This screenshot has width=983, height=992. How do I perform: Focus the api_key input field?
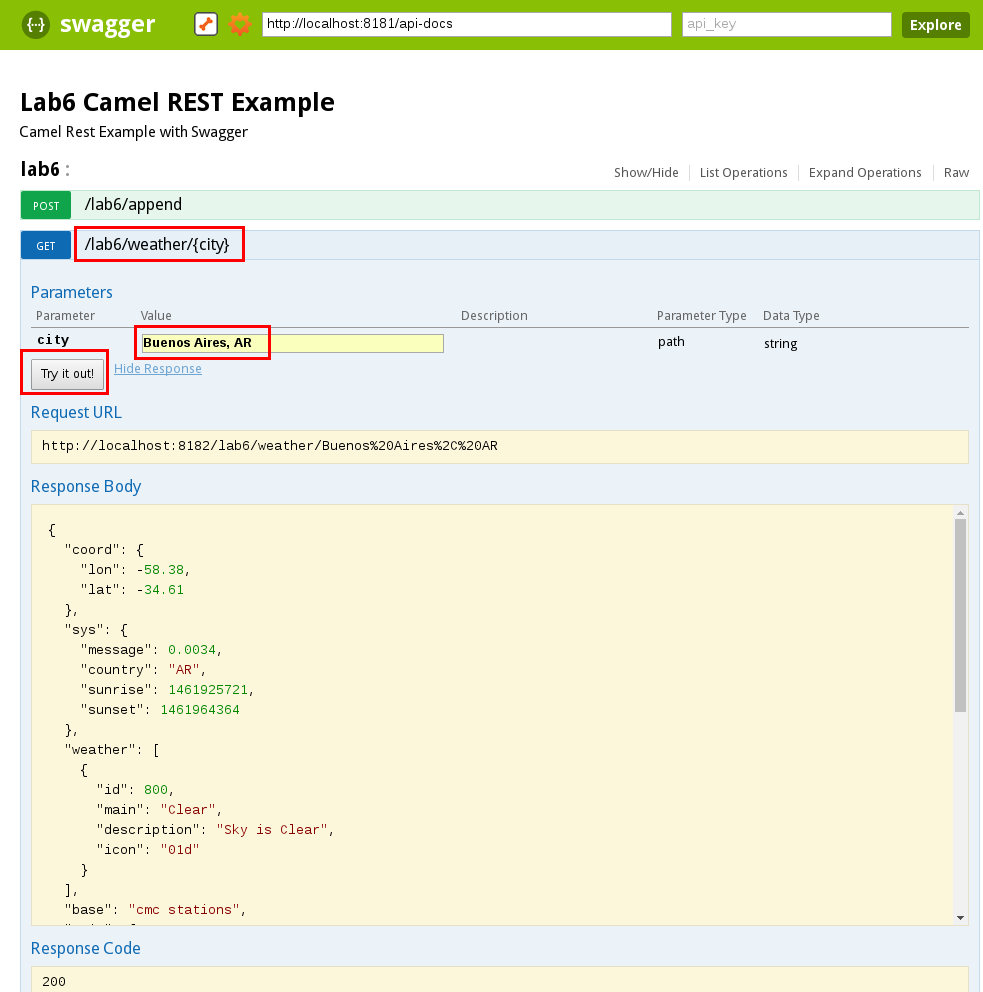pos(786,25)
